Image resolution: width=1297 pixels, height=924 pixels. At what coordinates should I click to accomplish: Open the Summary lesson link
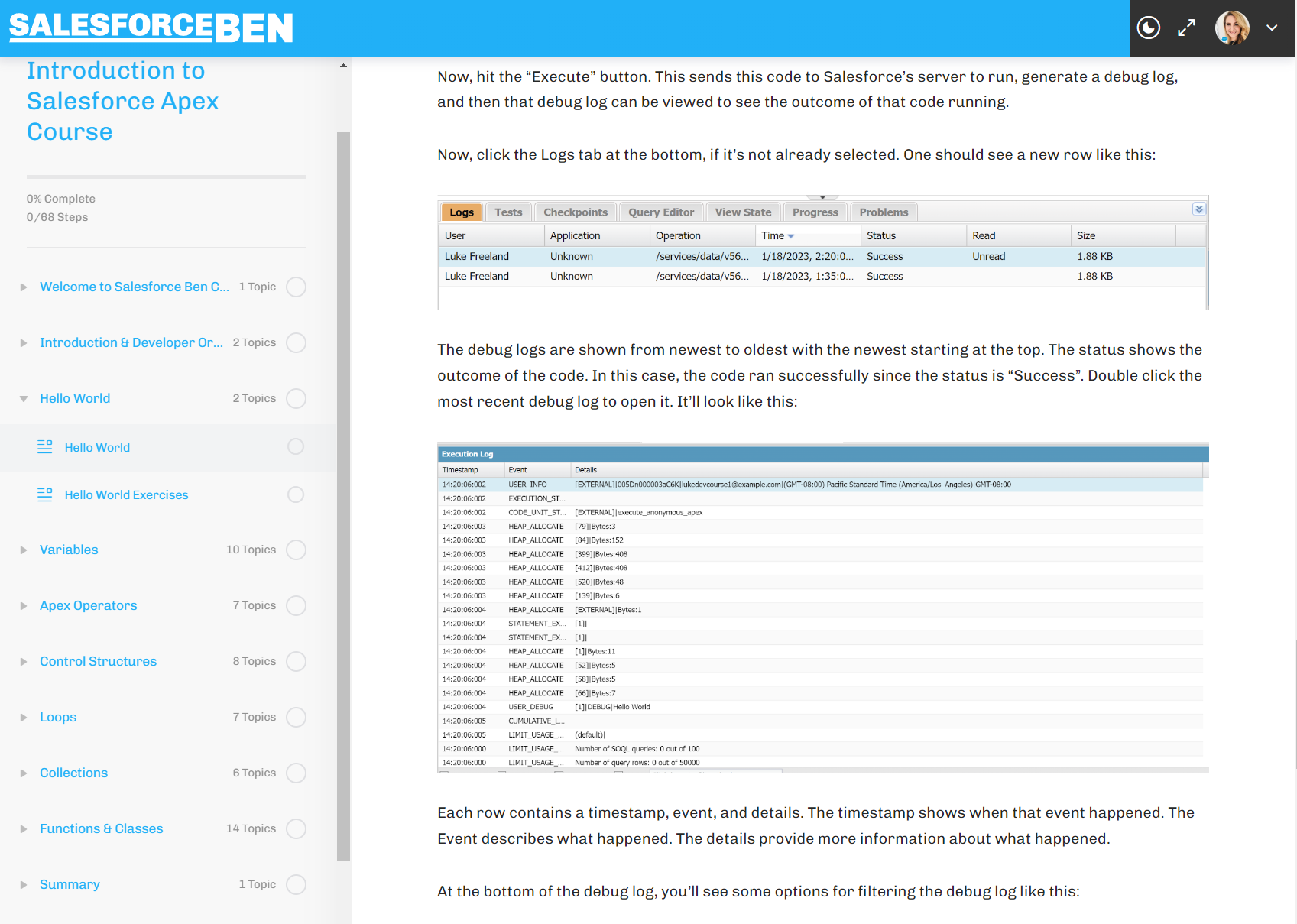click(70, 884)
